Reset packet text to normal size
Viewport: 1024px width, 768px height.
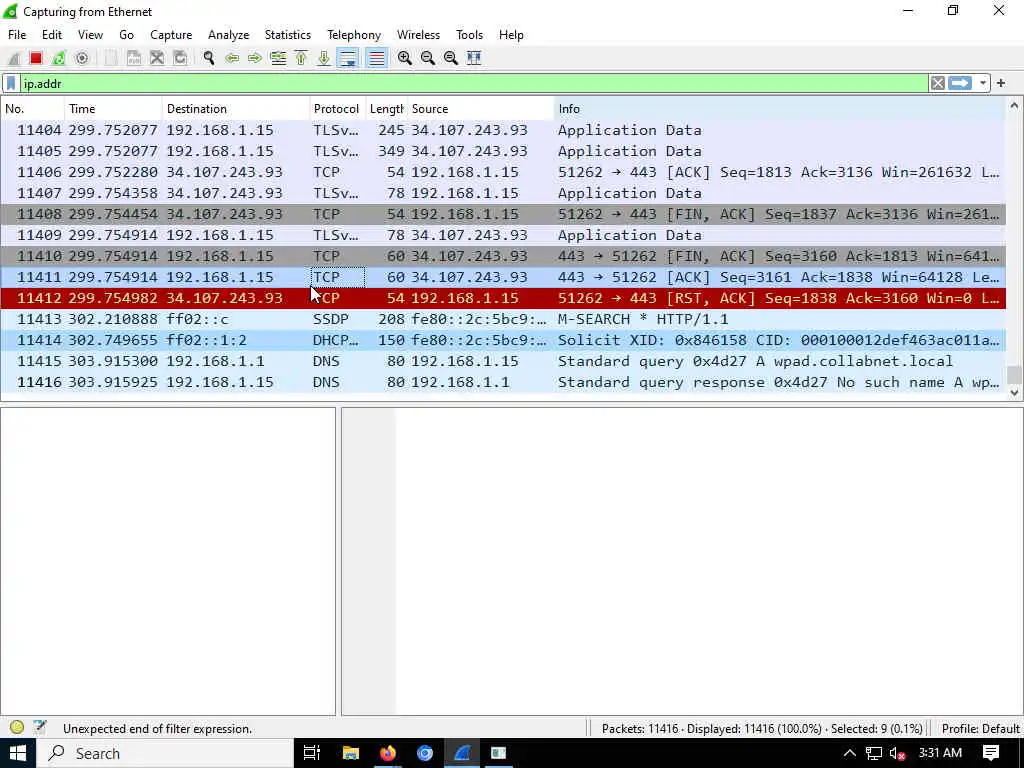pos(451,58)
